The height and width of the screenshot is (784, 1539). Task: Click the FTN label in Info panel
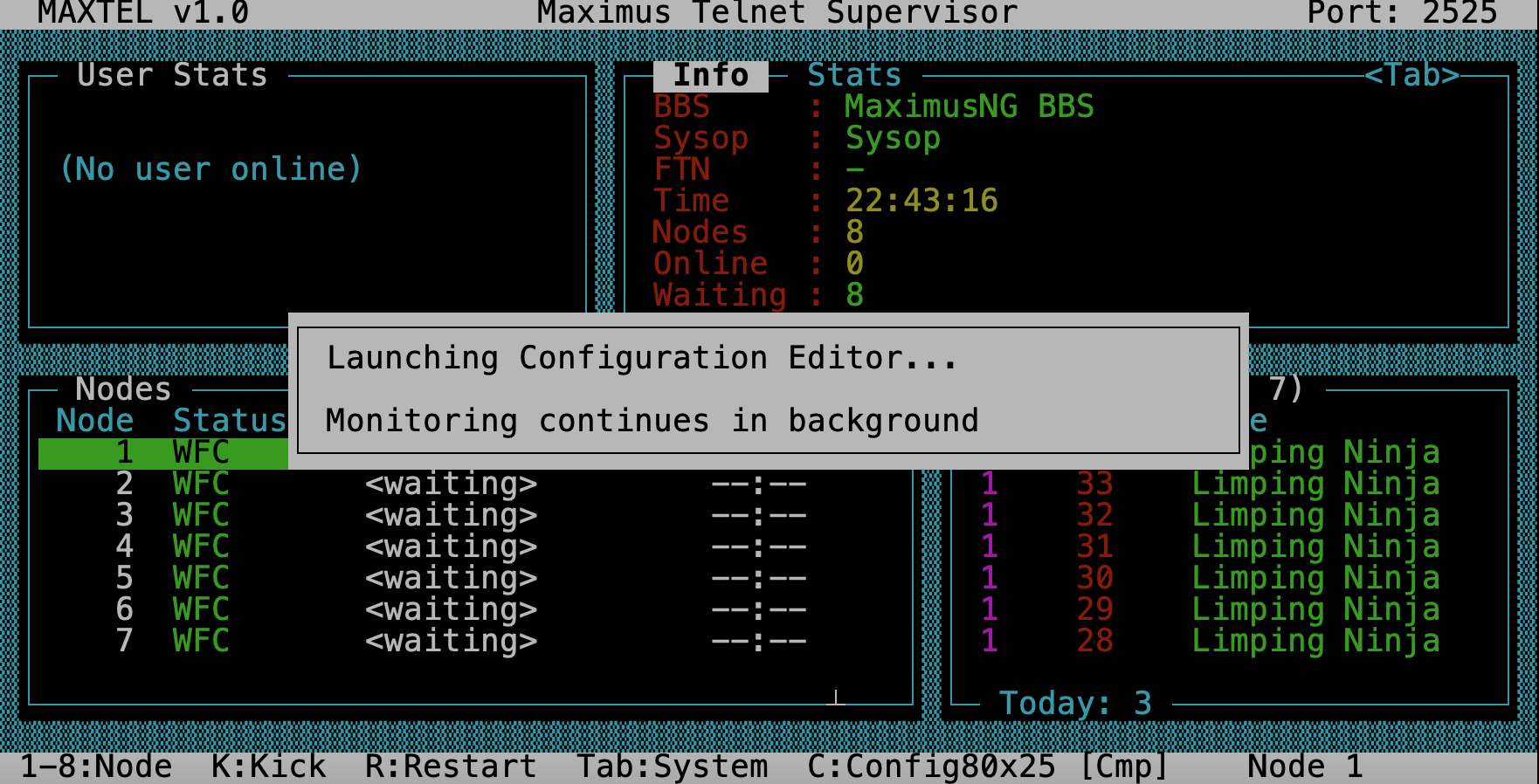coord(682,170)
